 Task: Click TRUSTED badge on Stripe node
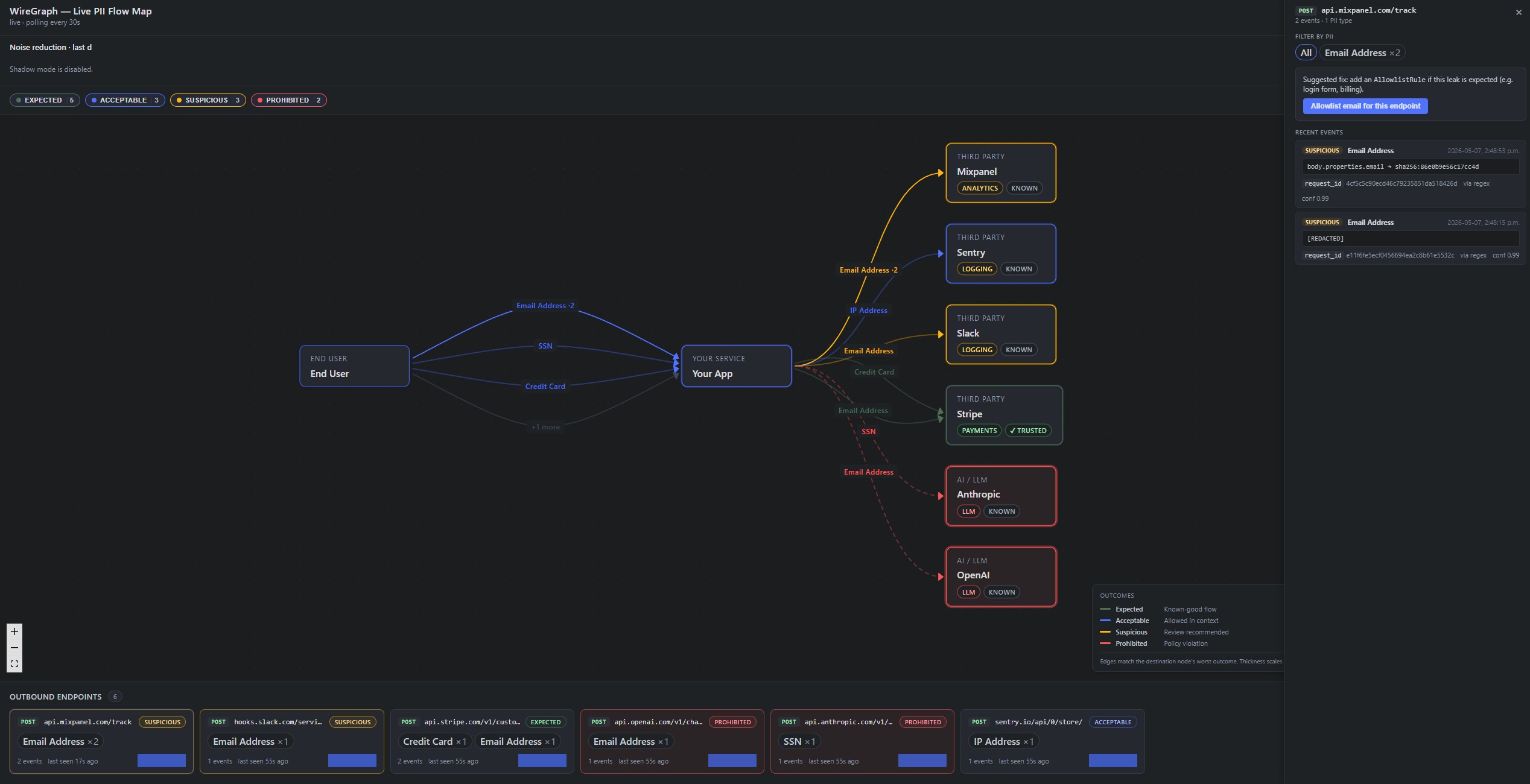(1028, 431)
